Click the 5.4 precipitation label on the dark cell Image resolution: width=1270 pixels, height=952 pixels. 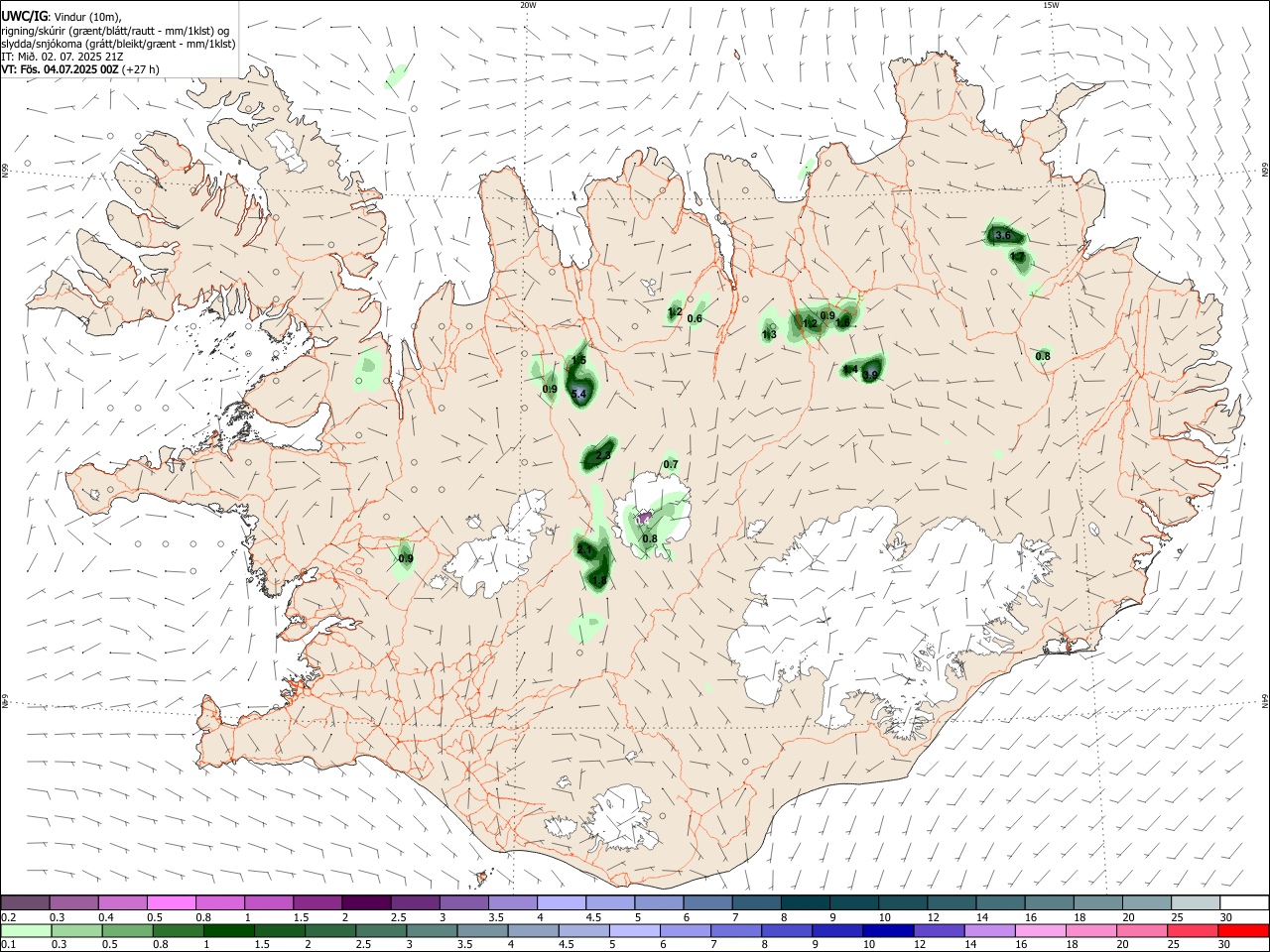click(x=579, y=394)
